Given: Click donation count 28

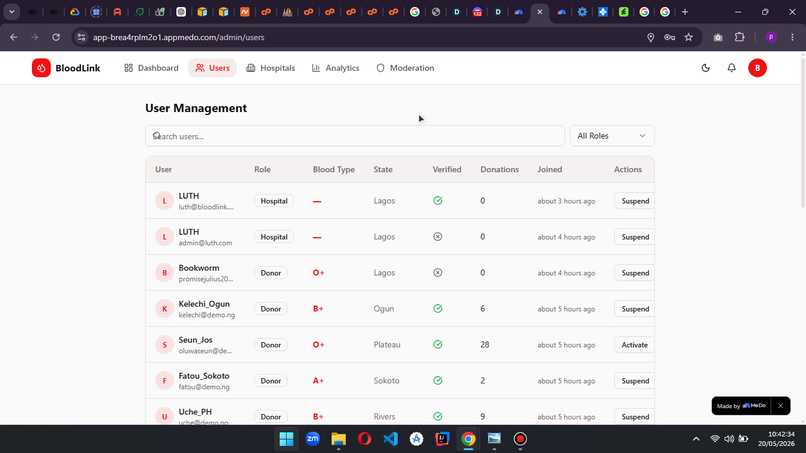Looking at the screenshot, I should [485, 345].
